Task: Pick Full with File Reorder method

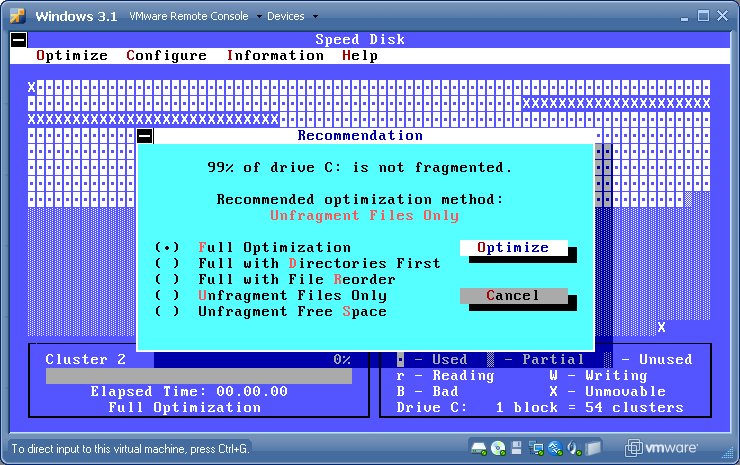Action: [x=168, y=279]
